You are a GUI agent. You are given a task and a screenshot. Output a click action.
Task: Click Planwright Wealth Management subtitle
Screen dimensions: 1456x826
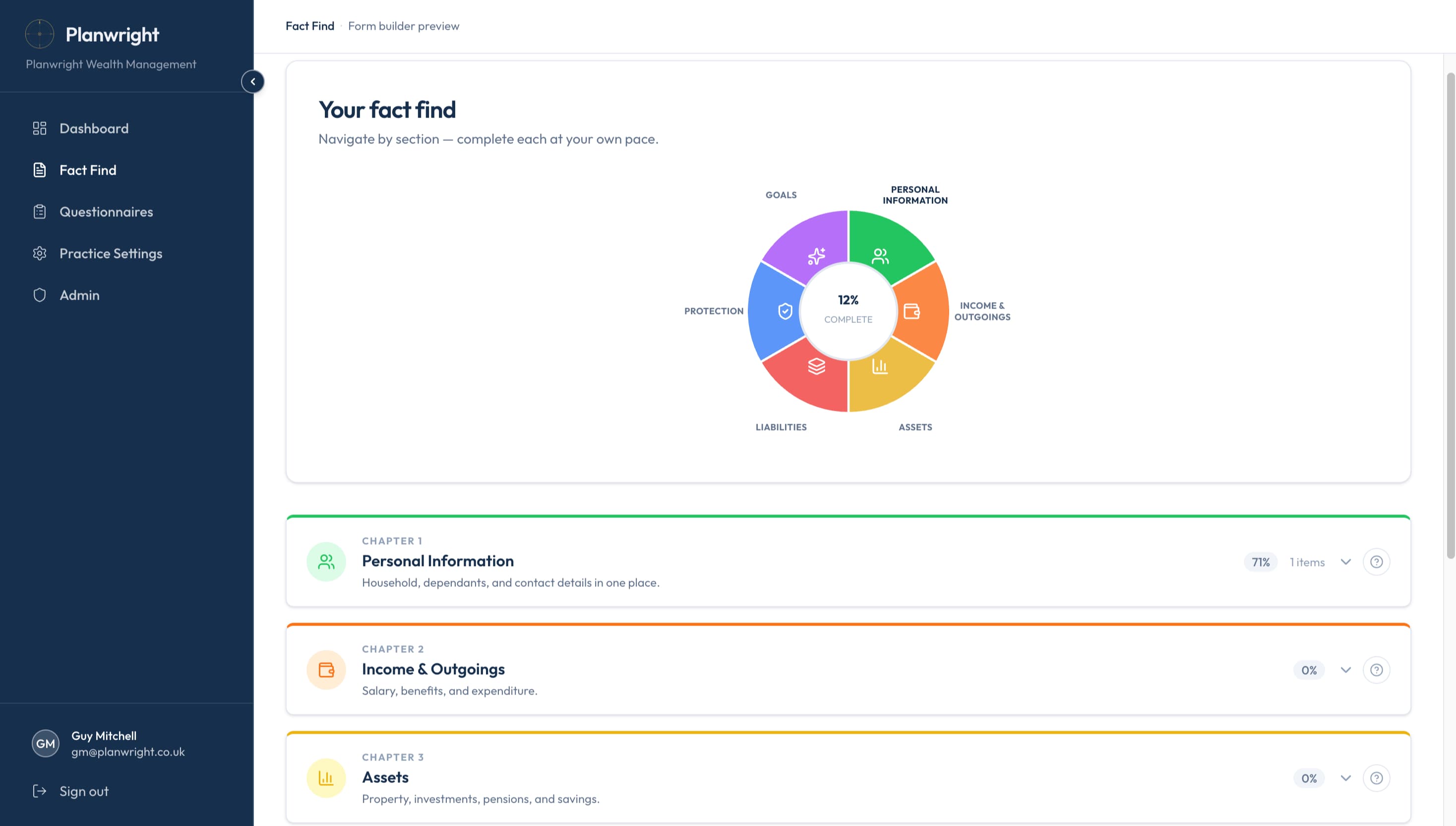click(x=111, y=64)
